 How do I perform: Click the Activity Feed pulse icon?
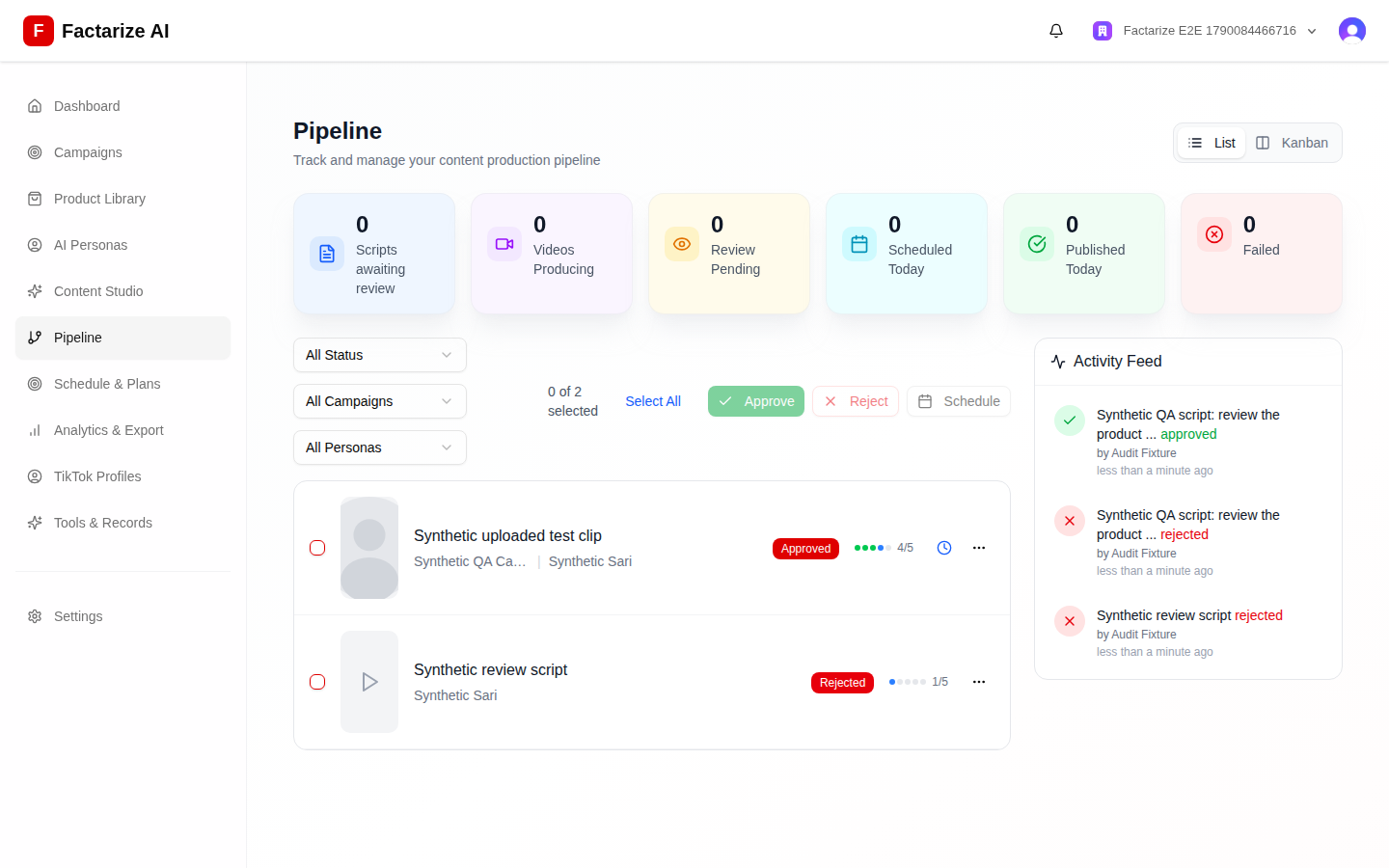click(1058, 362)
